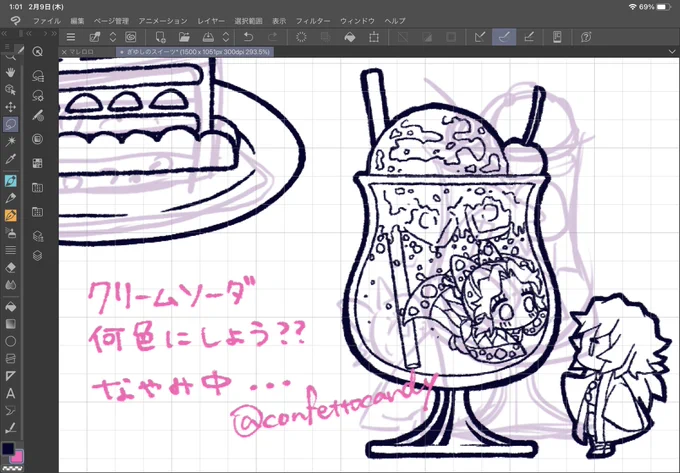Open the Clip Studio Assets book icon

click(x=557, y=37)
